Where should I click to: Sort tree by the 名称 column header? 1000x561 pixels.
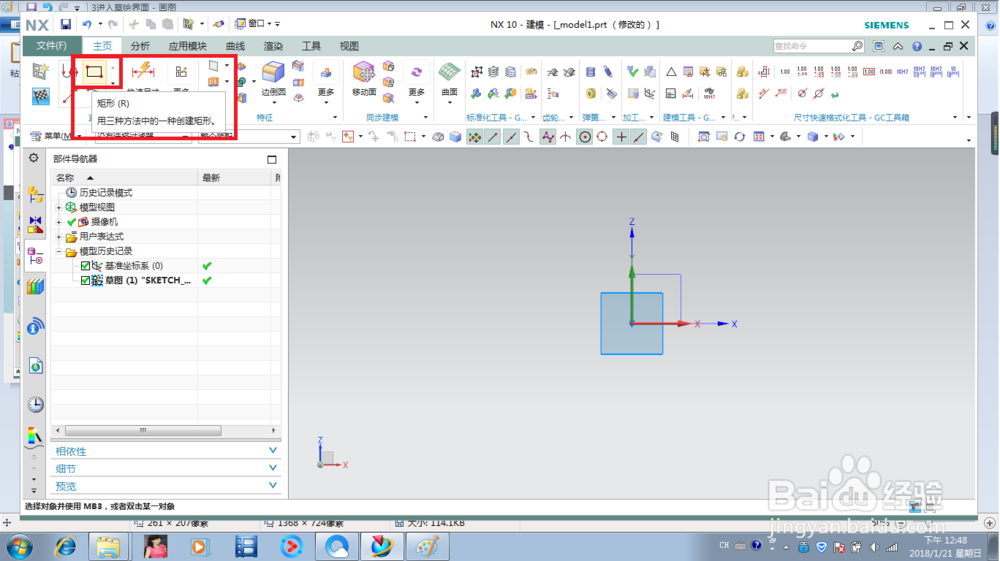click(124, 178)
